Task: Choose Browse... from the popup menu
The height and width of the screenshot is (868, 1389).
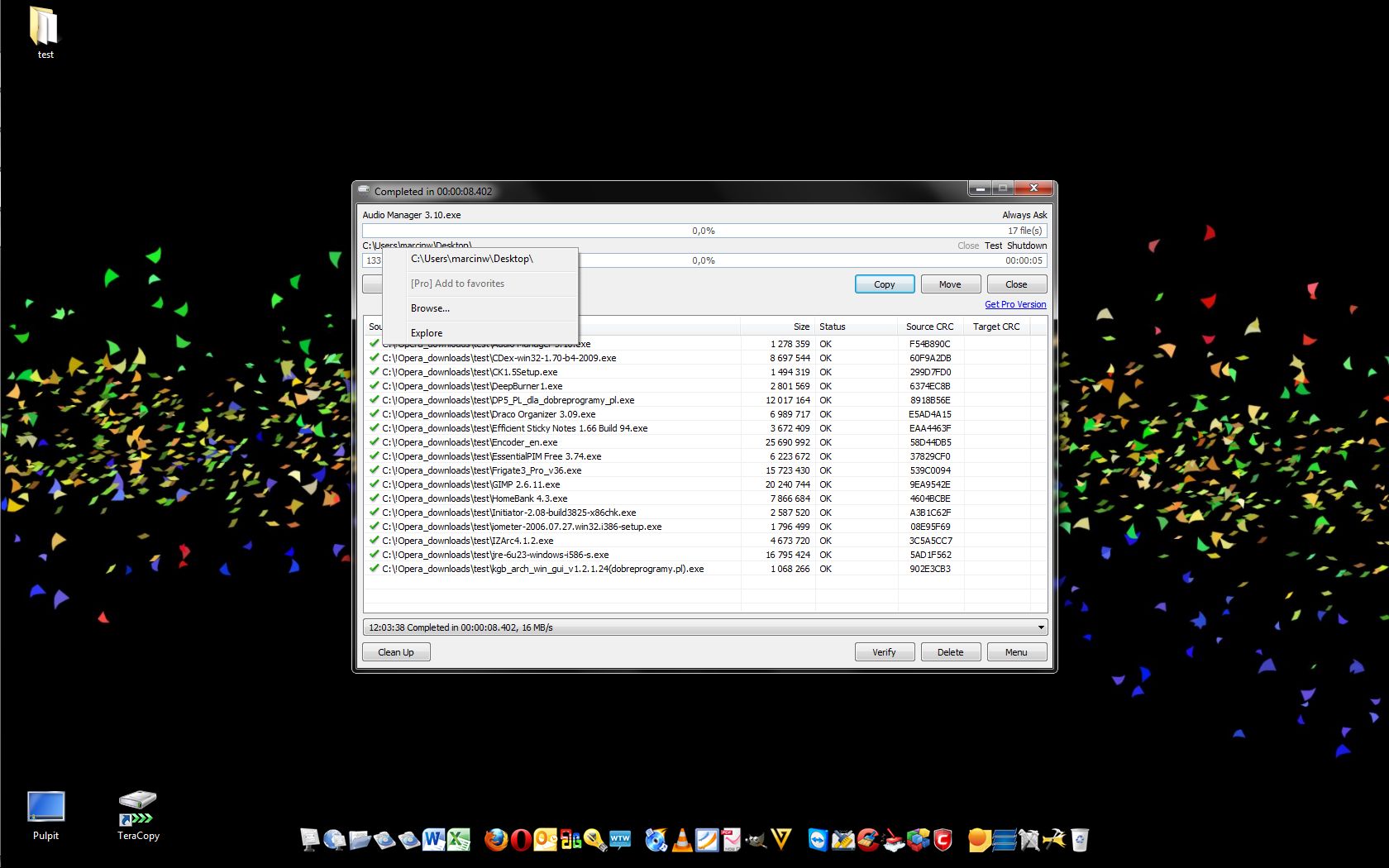Action: click(480, 308)
